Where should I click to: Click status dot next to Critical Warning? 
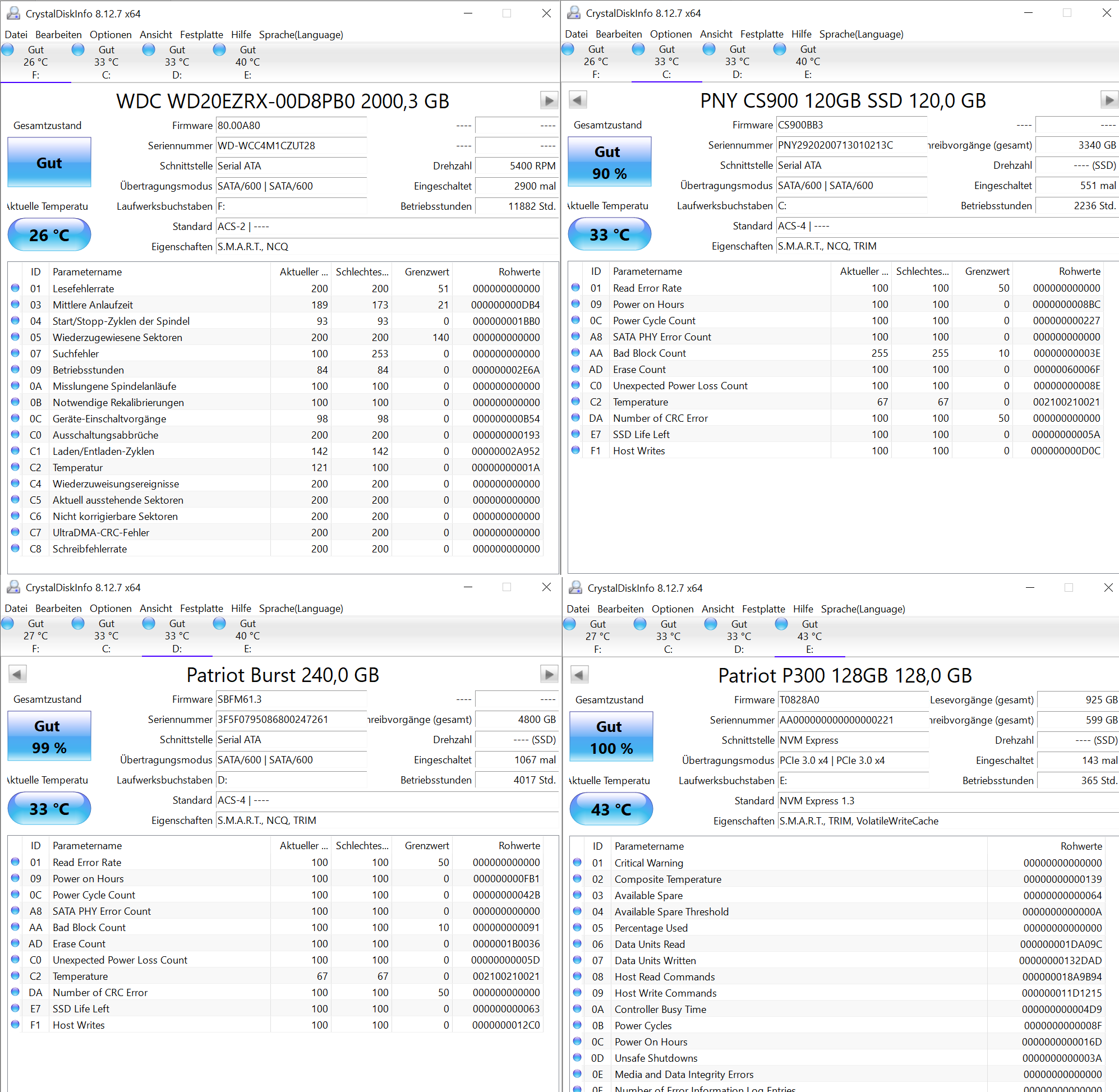click(x=578, y=863)
